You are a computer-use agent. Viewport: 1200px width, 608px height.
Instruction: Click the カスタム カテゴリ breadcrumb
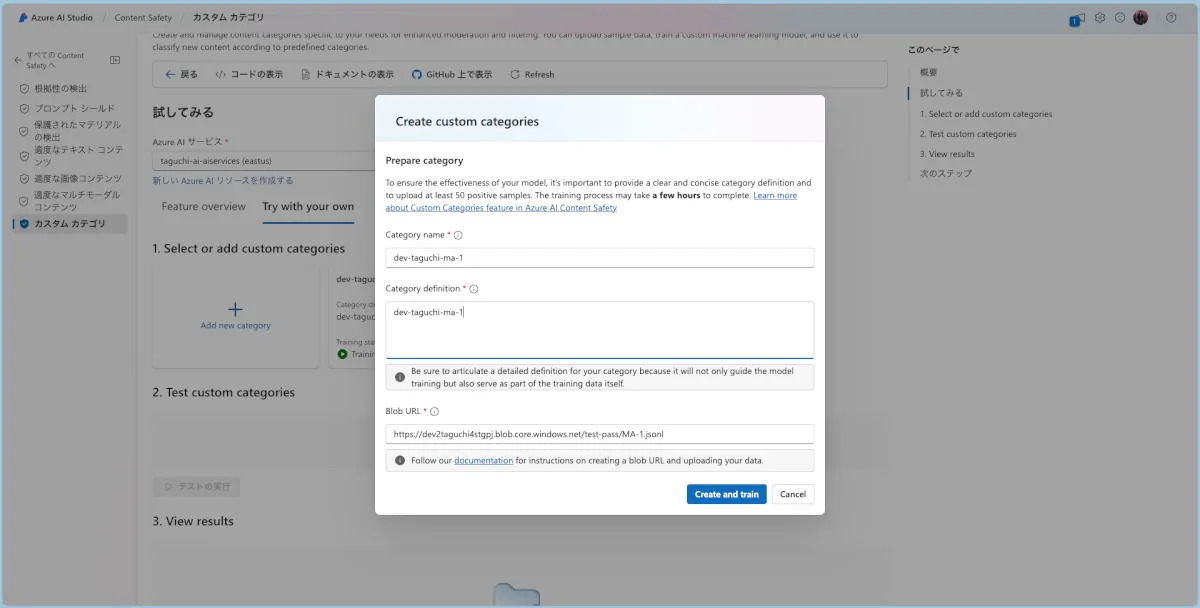click(229, 17)
